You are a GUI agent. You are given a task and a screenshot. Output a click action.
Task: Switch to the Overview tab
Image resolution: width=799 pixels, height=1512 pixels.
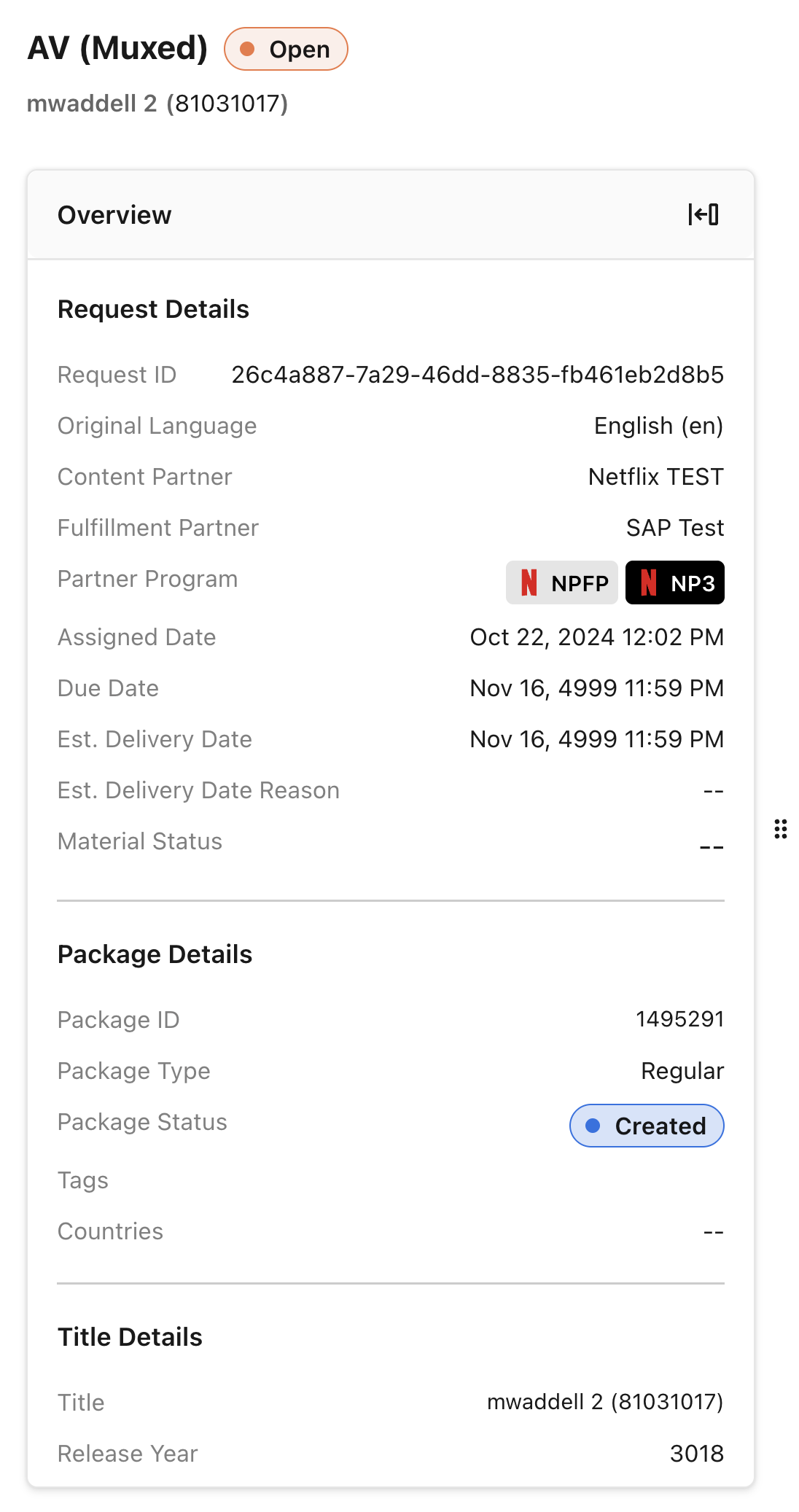[x=114, y=215]
